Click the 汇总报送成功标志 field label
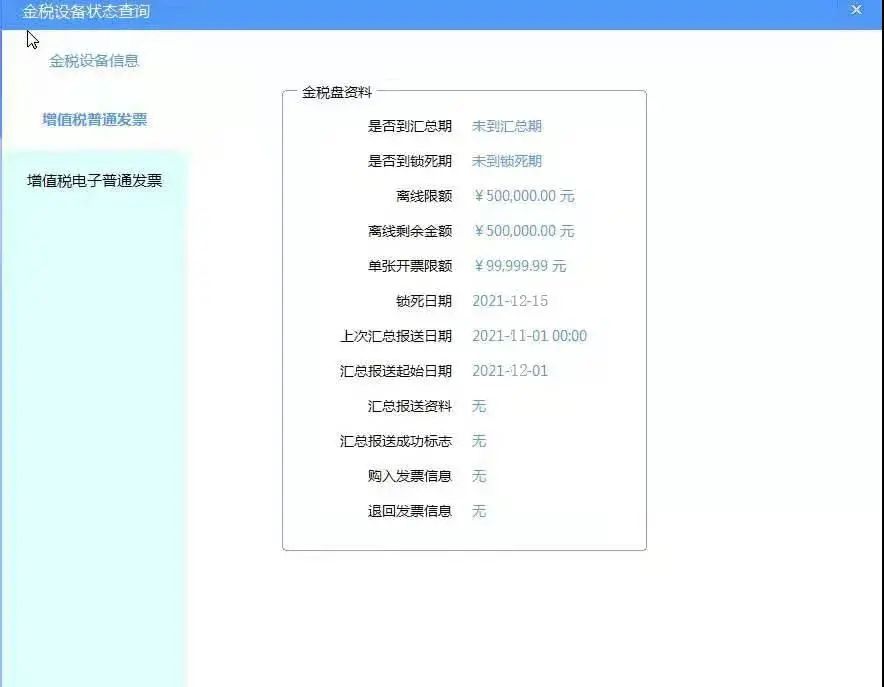 coord(396,442)
